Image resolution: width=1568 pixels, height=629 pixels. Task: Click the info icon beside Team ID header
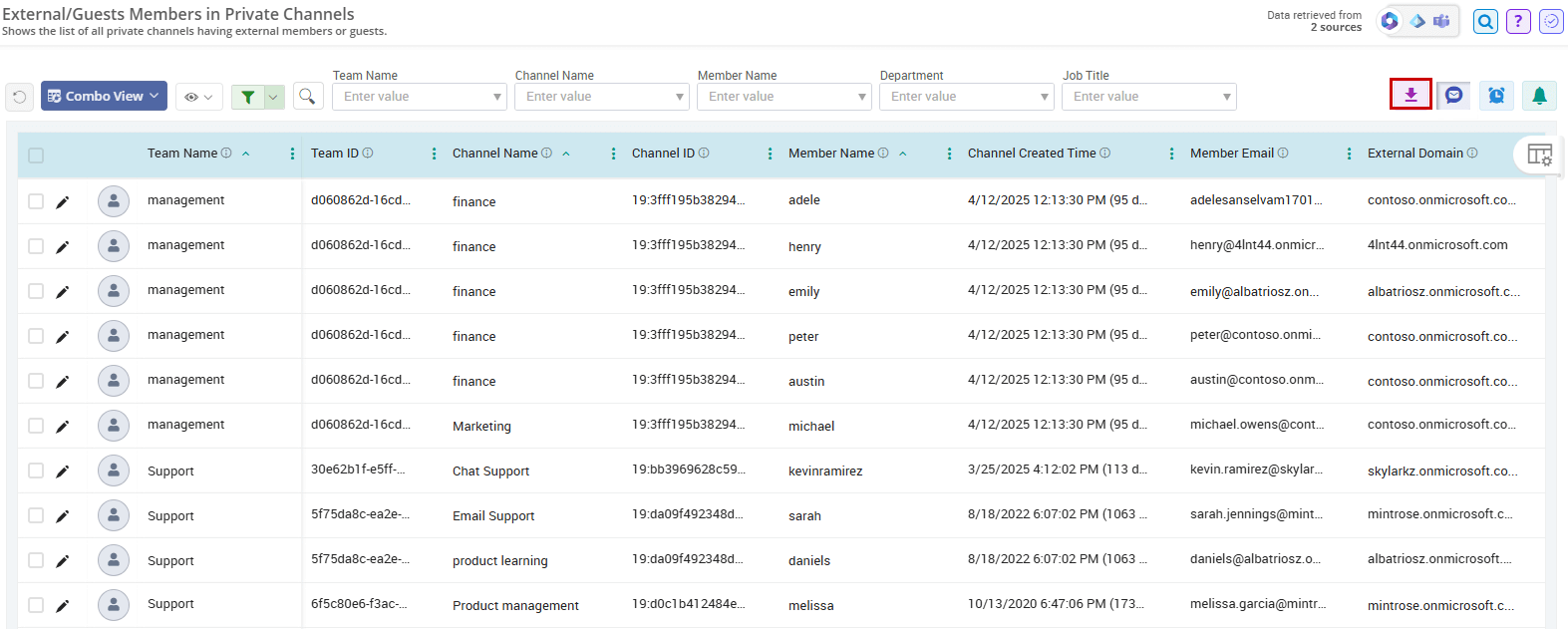[x=368, y=153]
